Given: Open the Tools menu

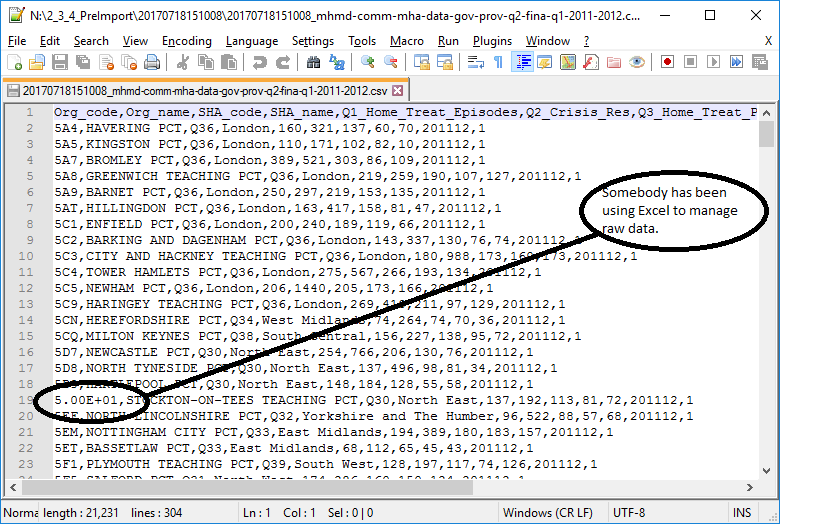Looking at the screenshot, I should [362, 41].
